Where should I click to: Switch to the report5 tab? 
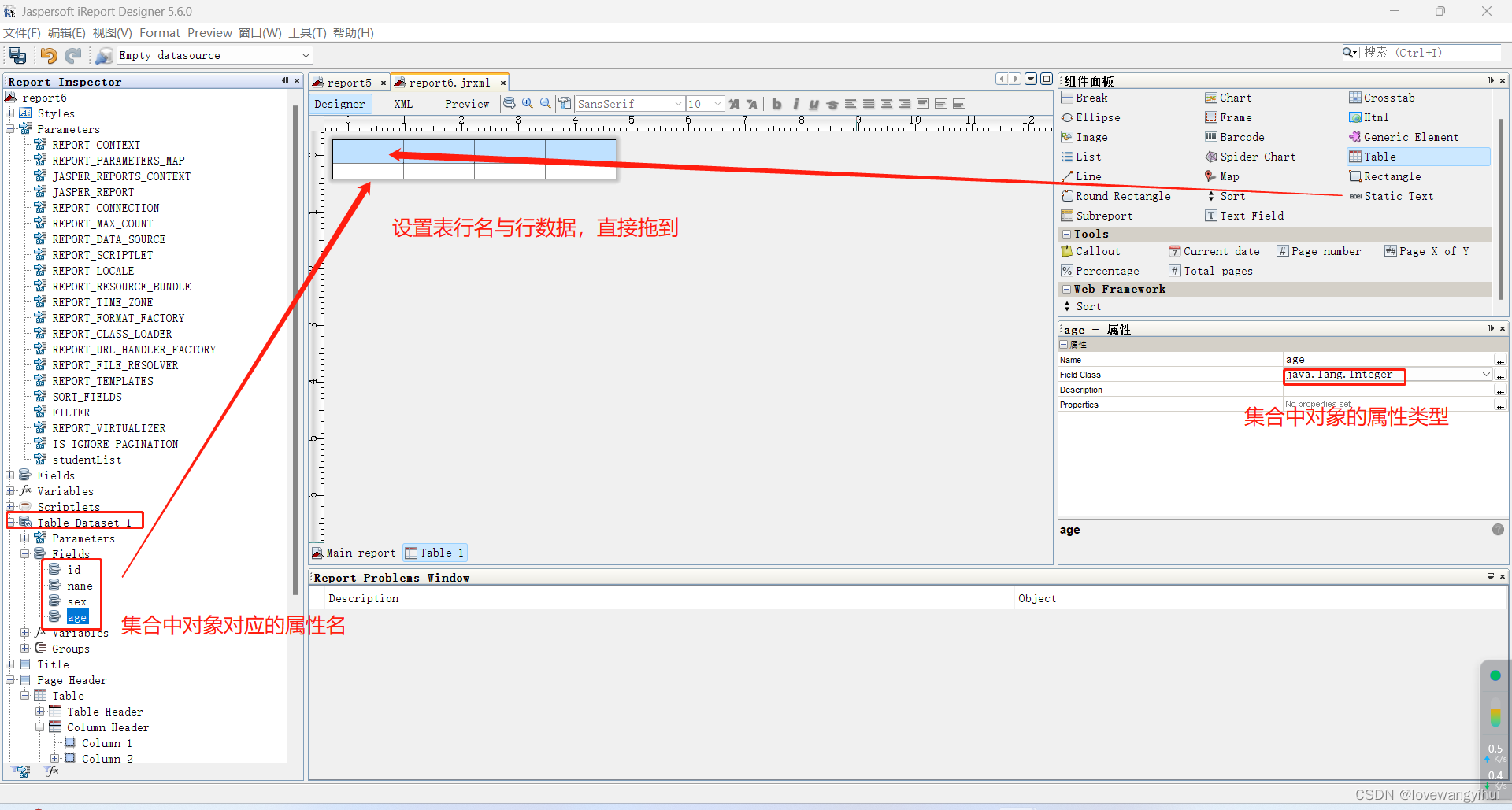click(349, 83)
